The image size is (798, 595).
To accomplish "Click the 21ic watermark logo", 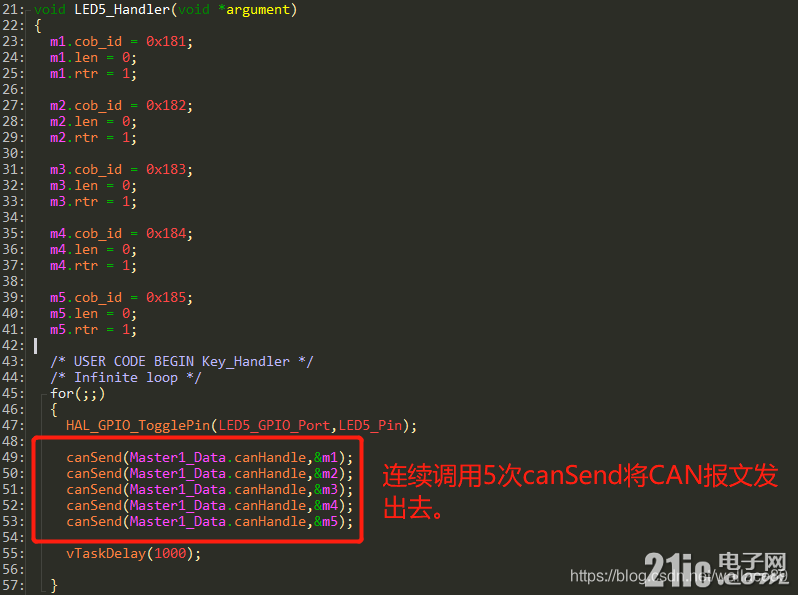I will [716, 569].
